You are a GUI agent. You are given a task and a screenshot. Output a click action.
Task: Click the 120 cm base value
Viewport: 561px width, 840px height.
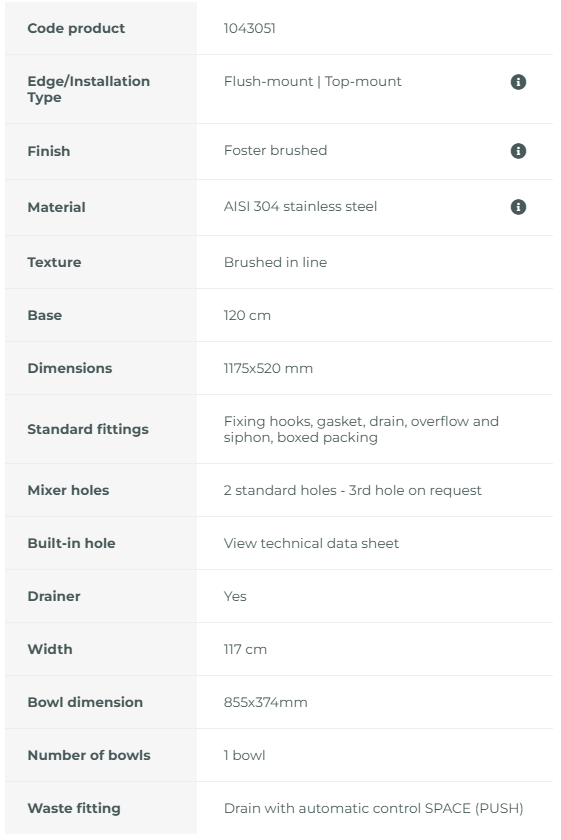click(247, 315)
